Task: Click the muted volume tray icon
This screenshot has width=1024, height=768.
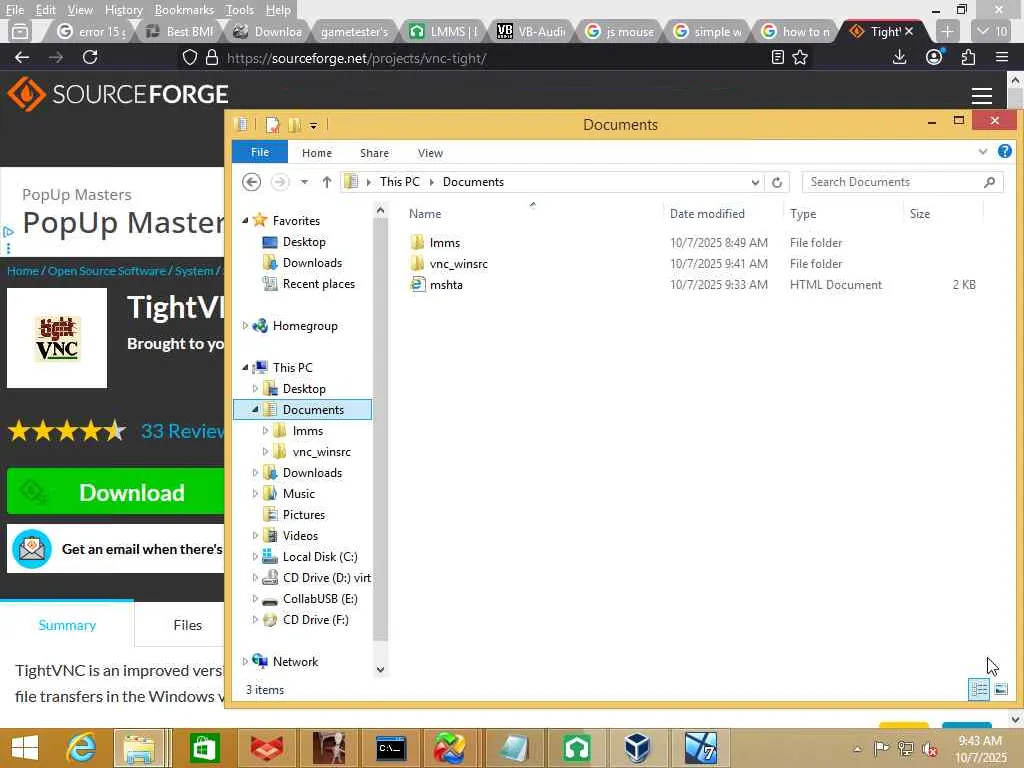Action: (929, 748)
